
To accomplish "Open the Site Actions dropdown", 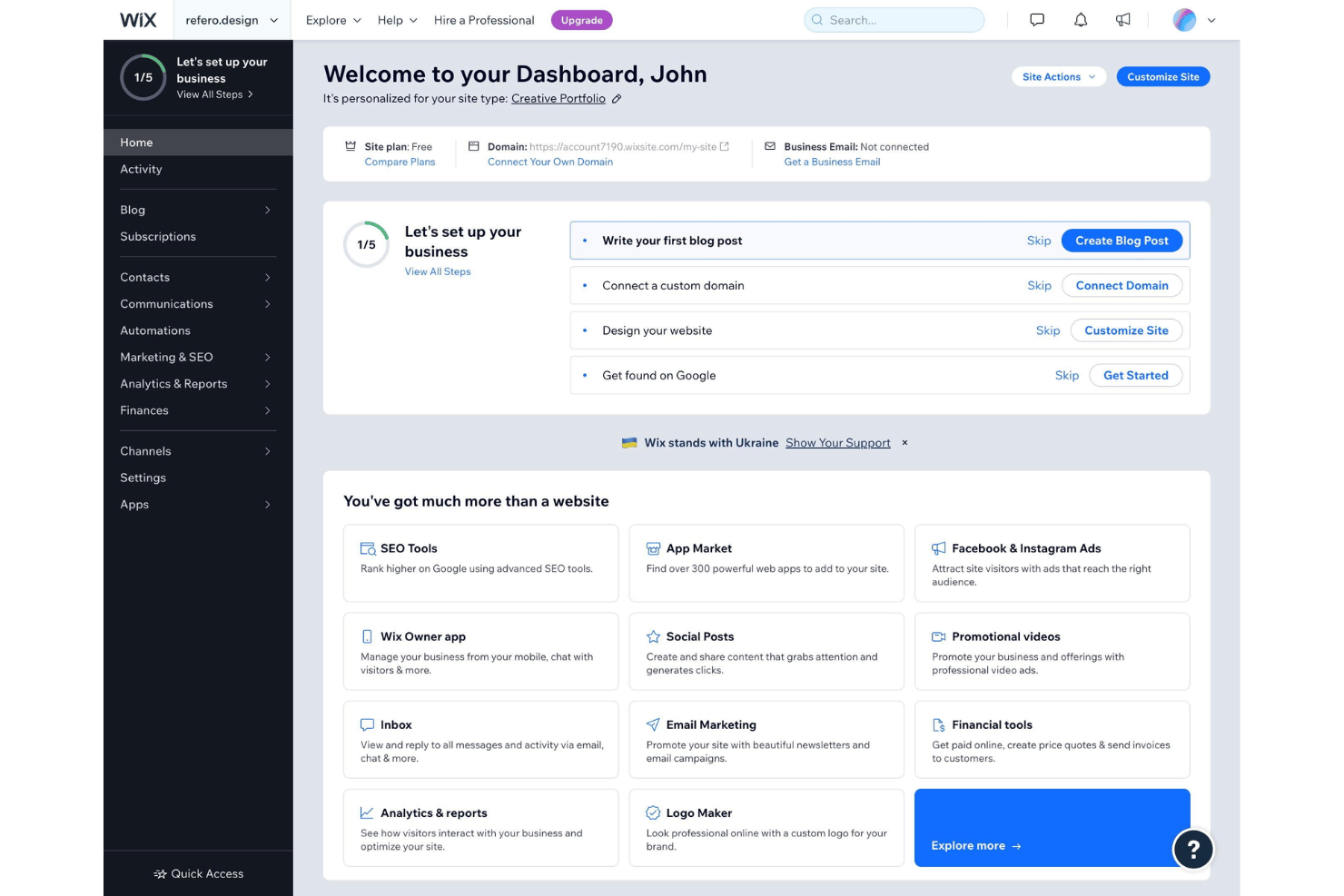I will [1059, 77].
